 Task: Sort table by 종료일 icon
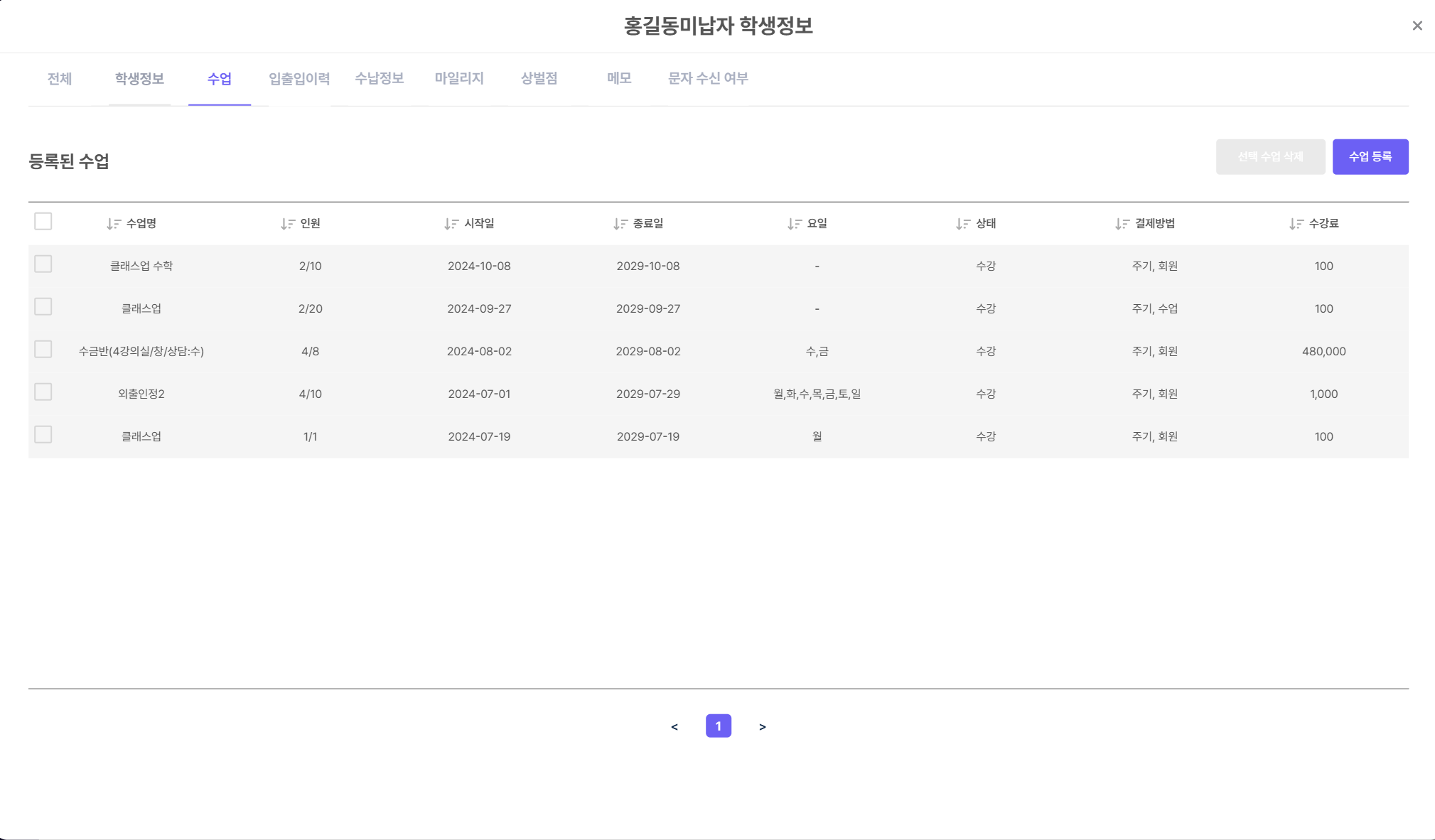620,224
